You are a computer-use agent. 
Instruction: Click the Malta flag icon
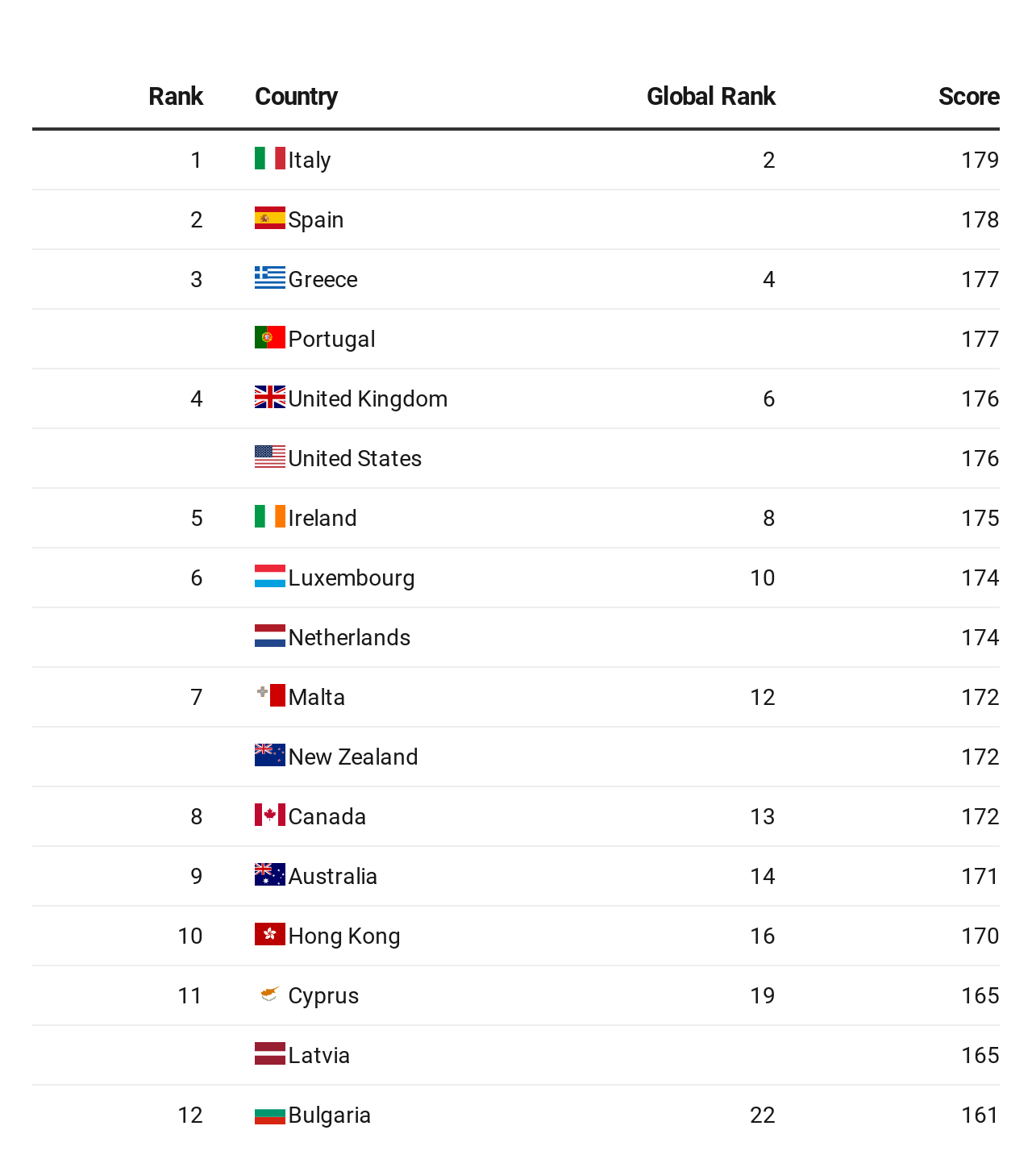click(x=269, y=695)
